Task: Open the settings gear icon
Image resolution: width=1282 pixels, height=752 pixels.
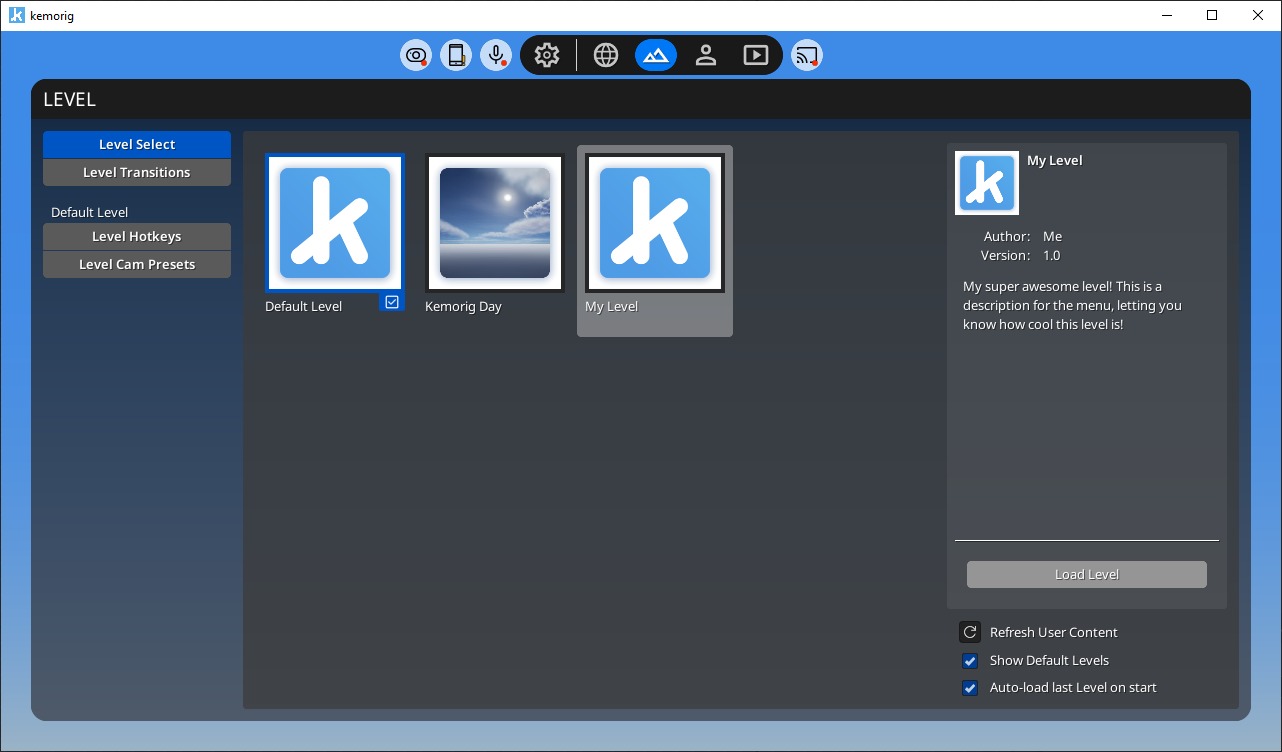Action: pos(547,55)
